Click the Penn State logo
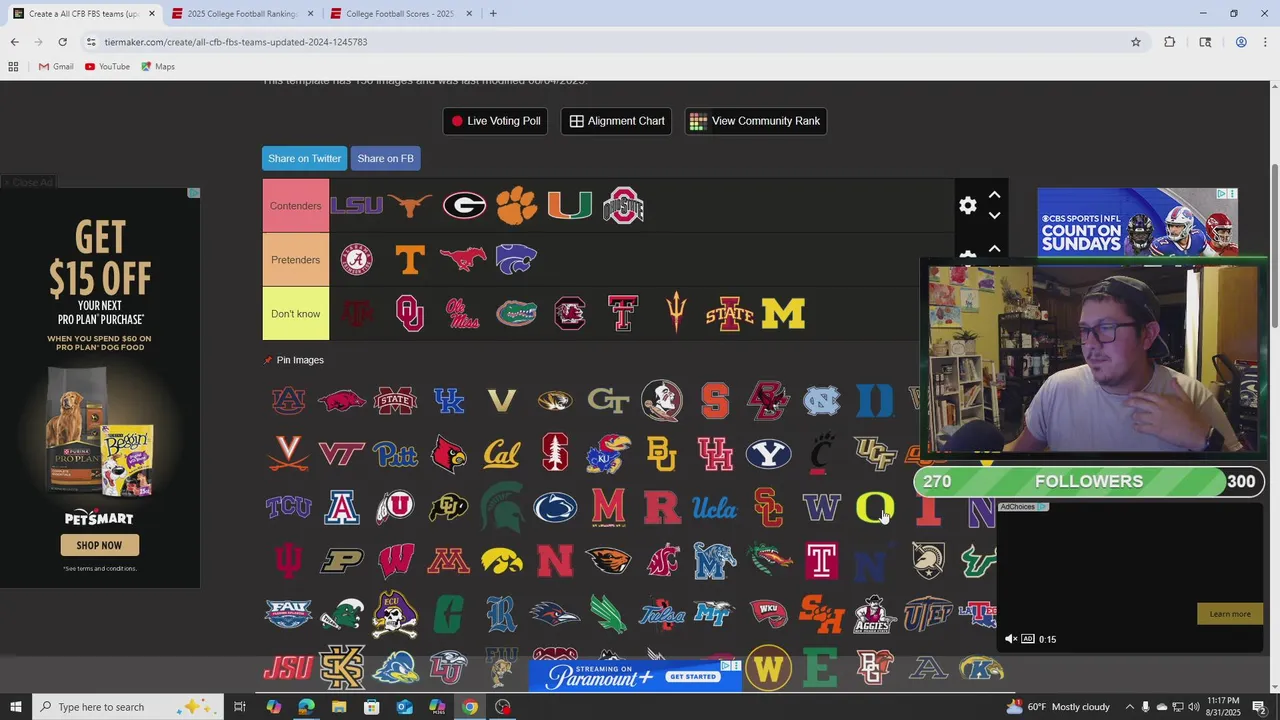Viewport: 1280px width, 720px height. [x=555, y=508]
